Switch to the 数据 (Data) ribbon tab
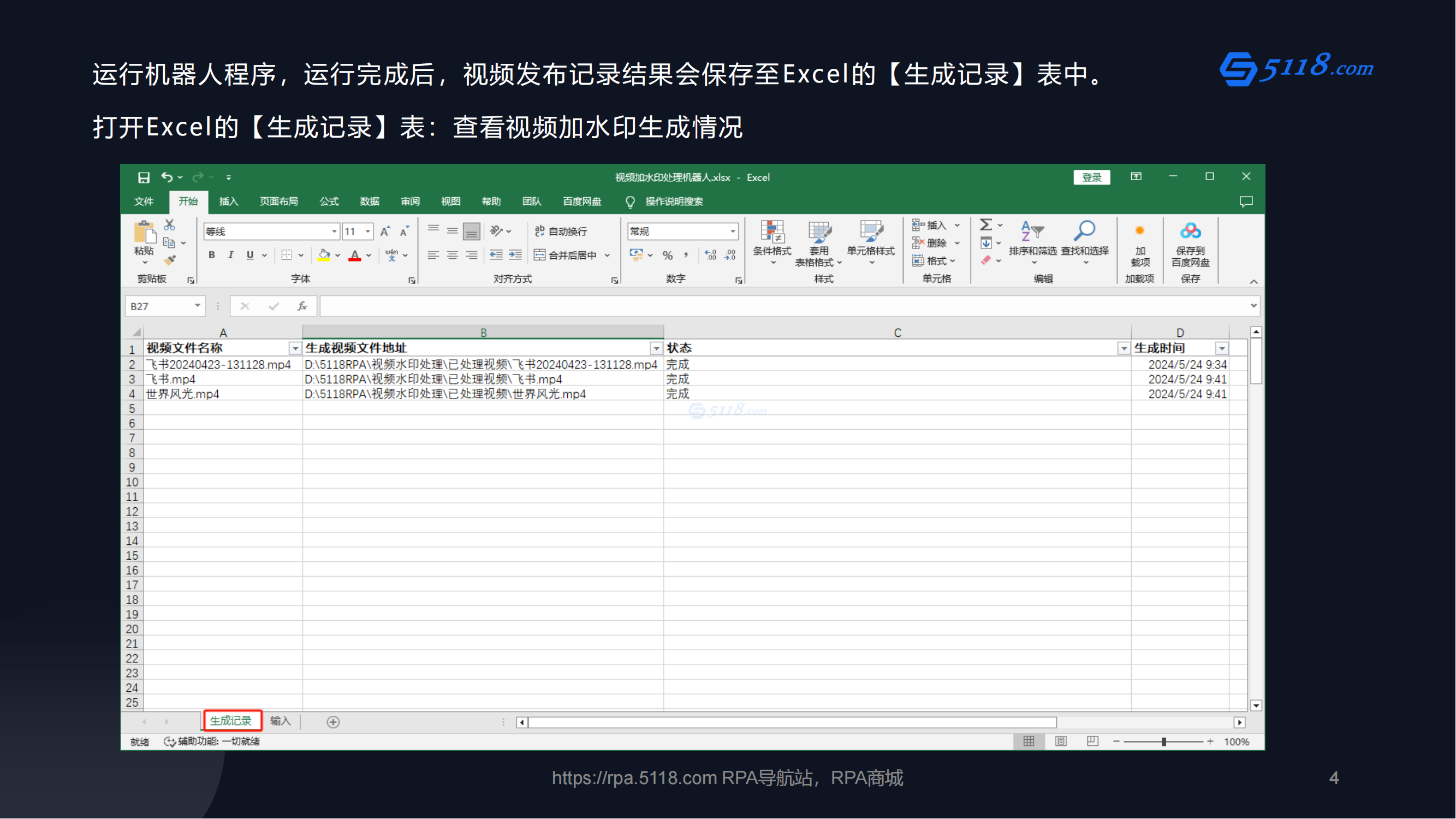The image size is (1456, 819). click(370, 202)
